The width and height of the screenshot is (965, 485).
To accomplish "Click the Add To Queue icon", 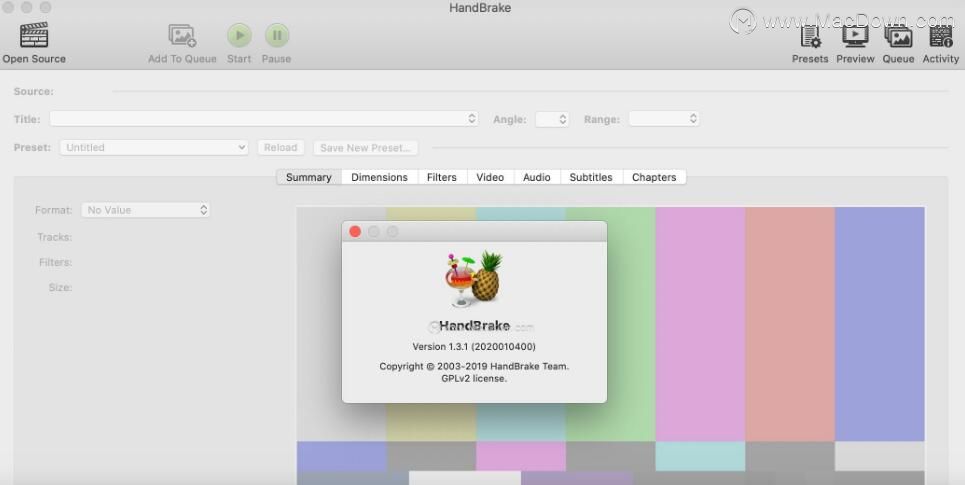I will click(182, 35).
